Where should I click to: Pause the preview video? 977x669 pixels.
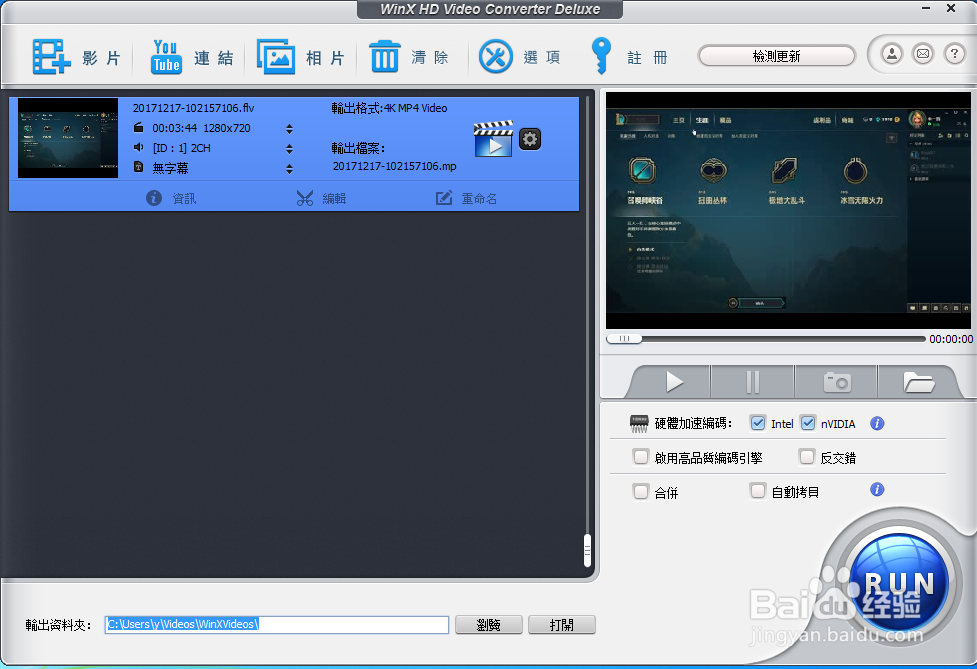(x=753, y=382)
